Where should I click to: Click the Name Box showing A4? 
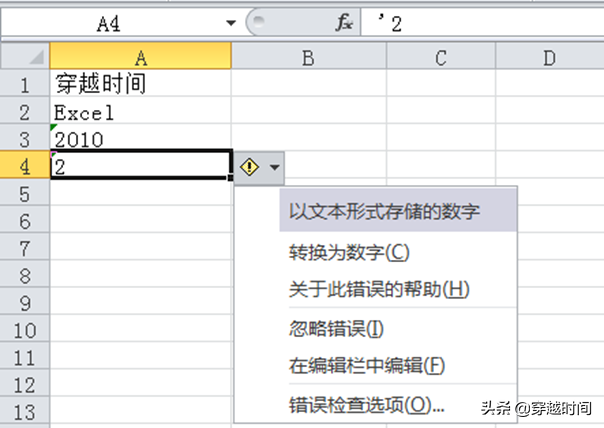click(120, 23)
